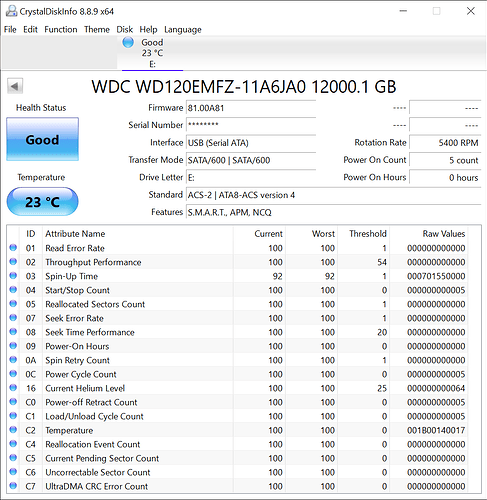Click status orb beside Current Helium Level
Image resolution: width=487 pixels, height=500 pixels.
tap(13, 388)
